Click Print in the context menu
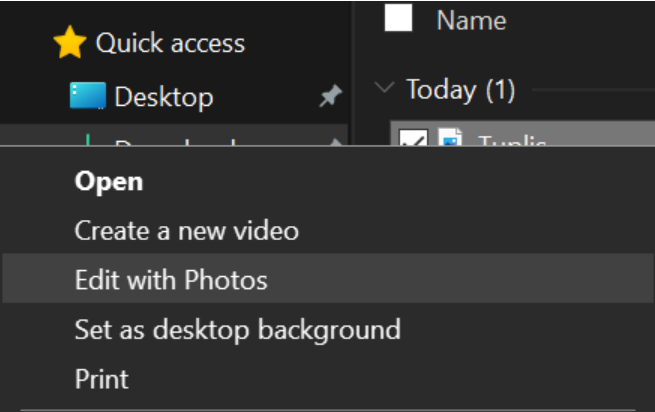 pos(101,379)
